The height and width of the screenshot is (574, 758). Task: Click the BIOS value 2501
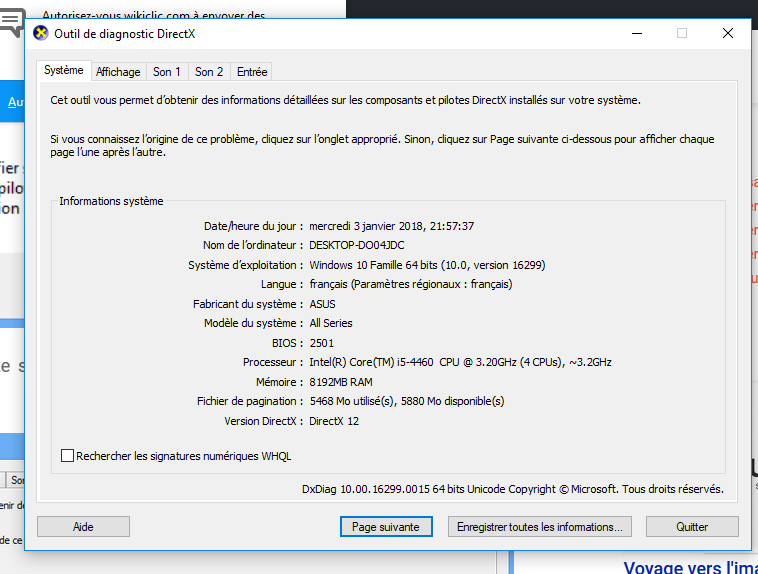click(321, 343)
